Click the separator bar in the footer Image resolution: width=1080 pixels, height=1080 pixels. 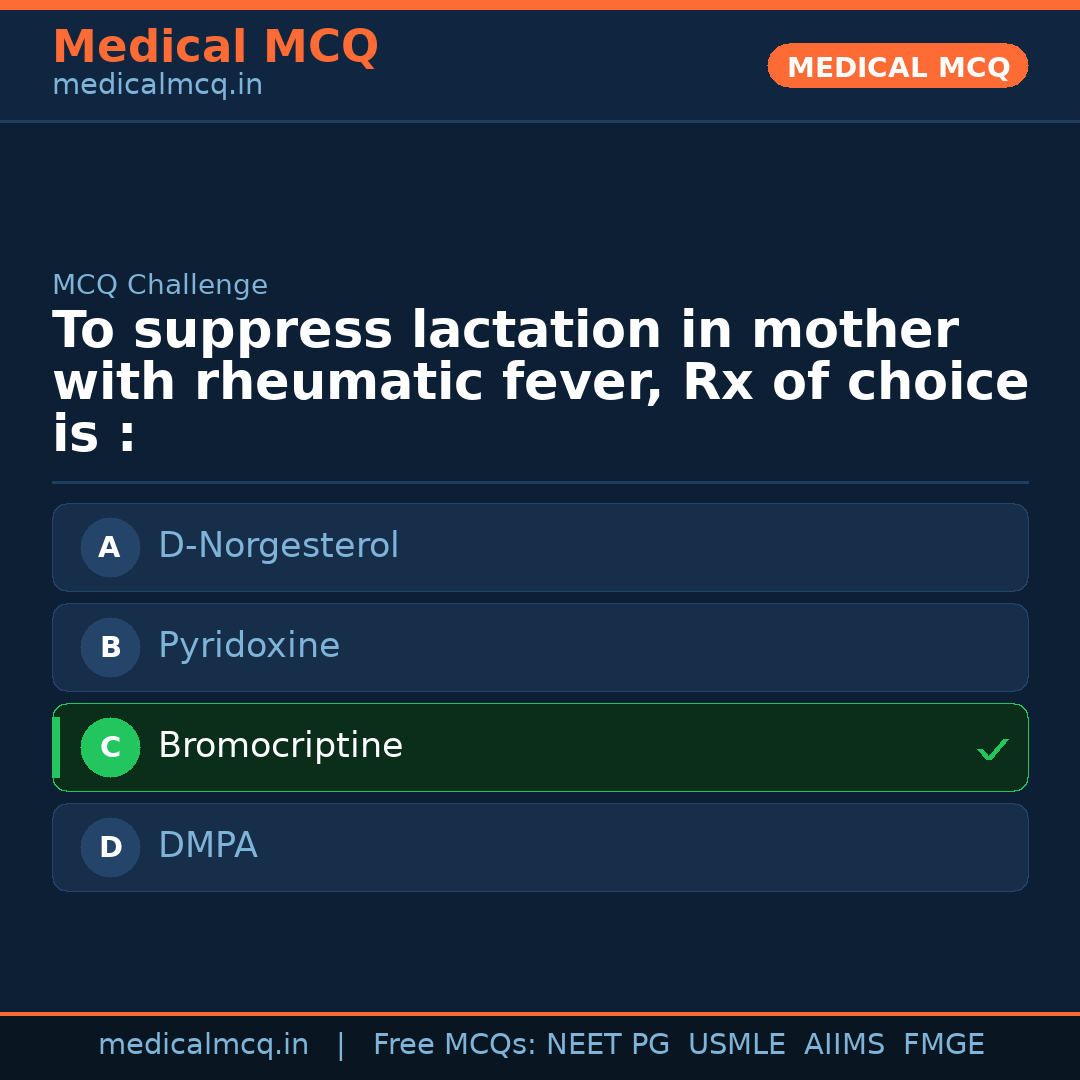(340, 1044)
